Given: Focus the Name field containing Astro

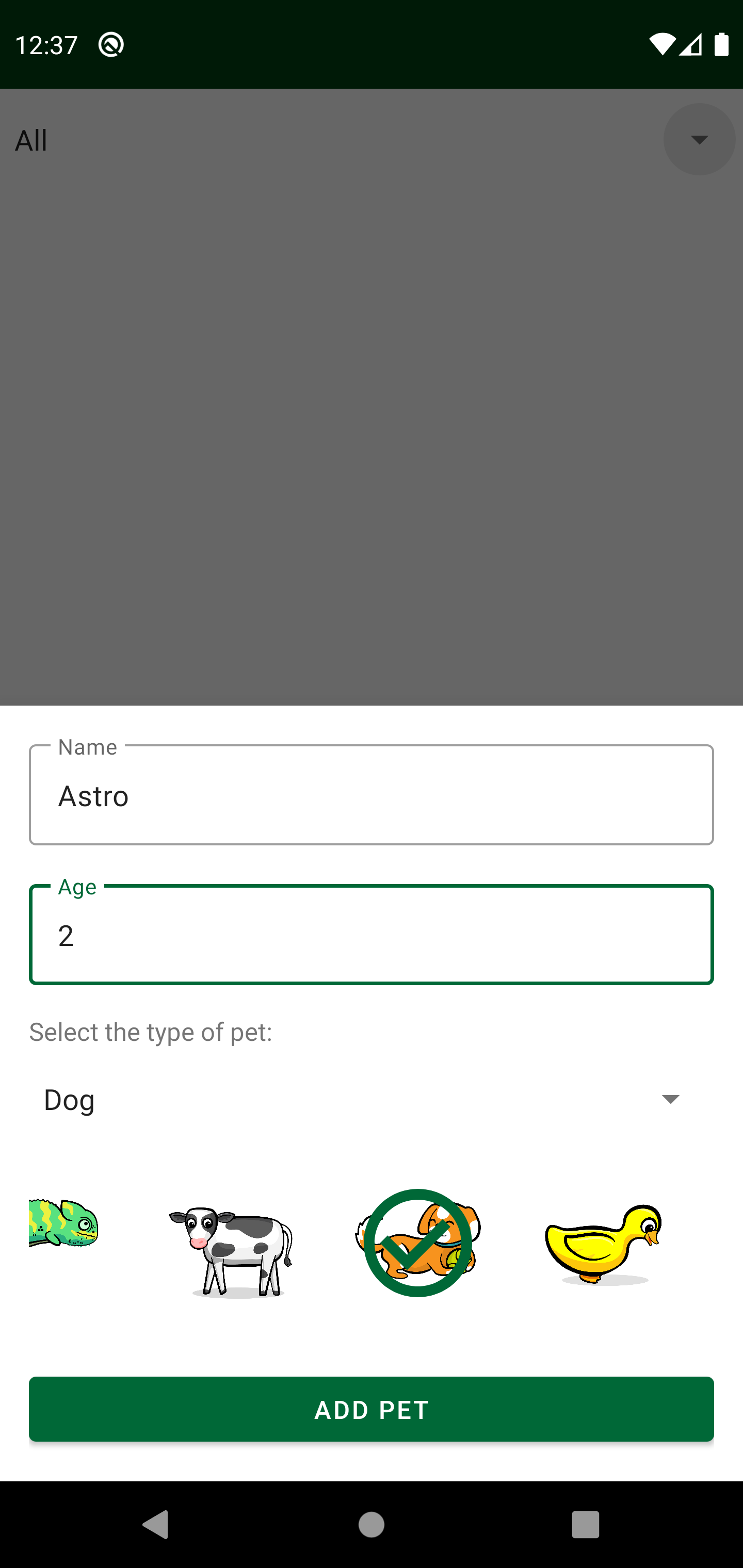Looking at the screenshot, I should 372,795.
